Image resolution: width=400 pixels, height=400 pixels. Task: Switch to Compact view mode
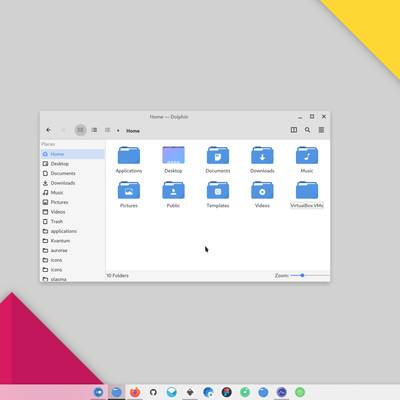94,130
